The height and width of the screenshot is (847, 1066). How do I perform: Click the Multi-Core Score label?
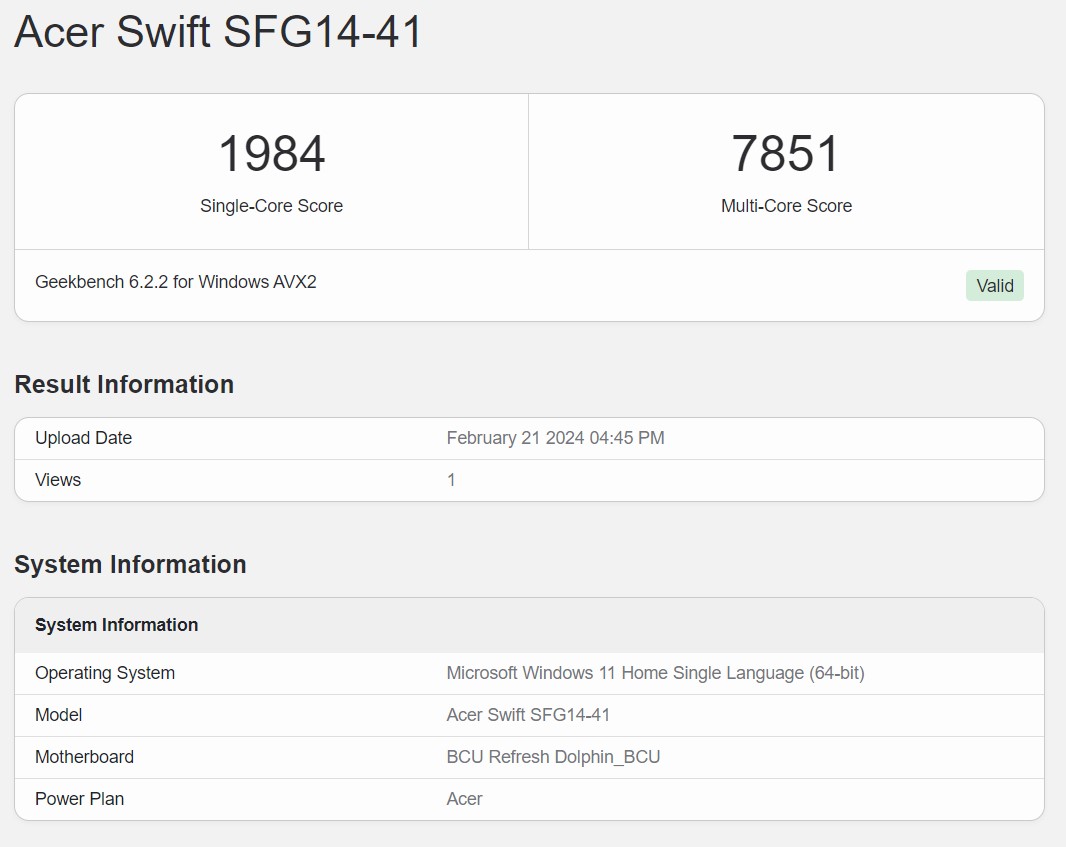(786, 206)
